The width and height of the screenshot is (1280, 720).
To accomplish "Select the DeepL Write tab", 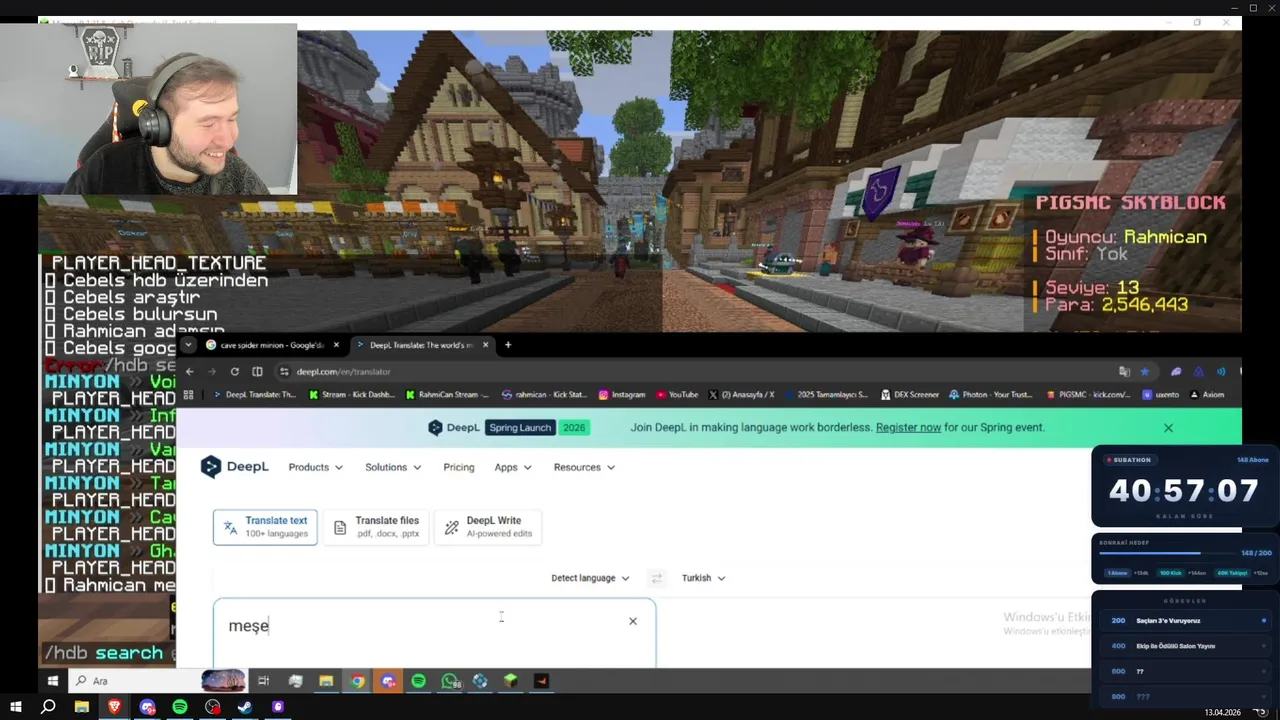I will point(488,527).
